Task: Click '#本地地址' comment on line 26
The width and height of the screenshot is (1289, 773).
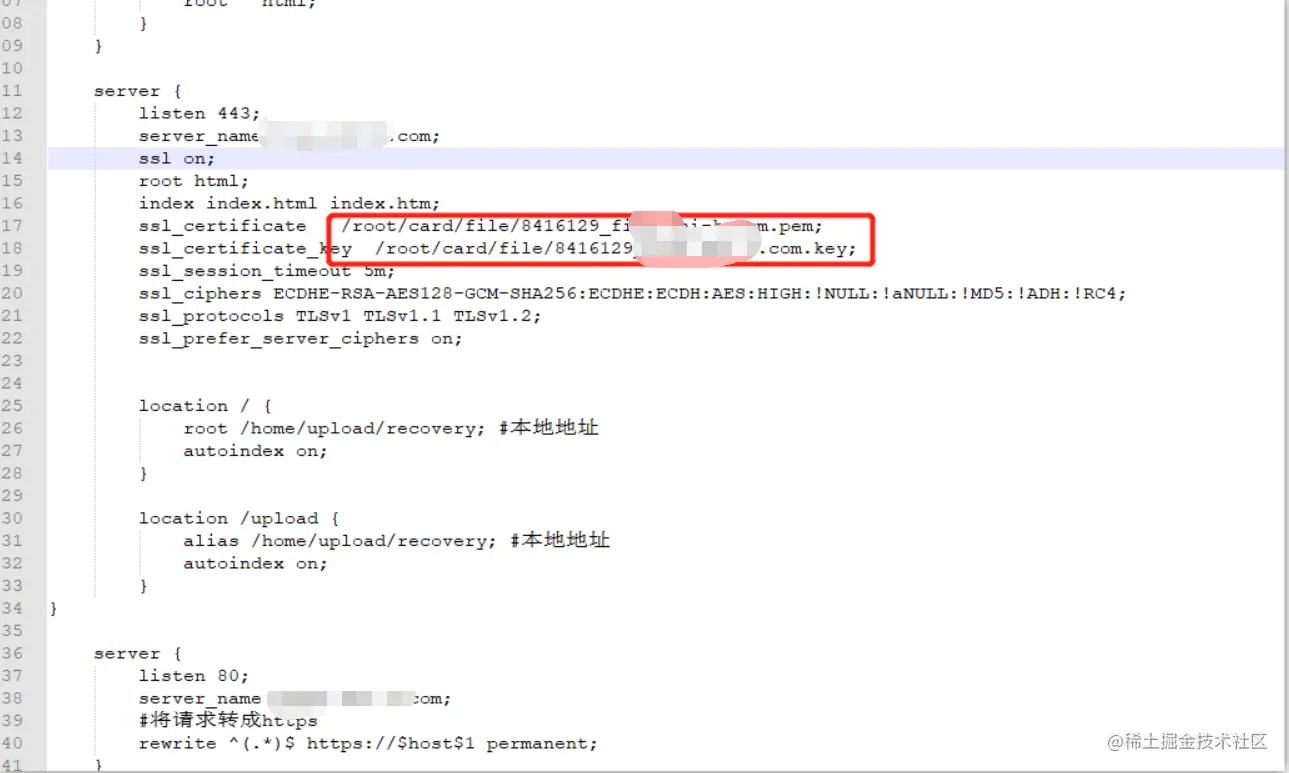Action: click(549, 428)
